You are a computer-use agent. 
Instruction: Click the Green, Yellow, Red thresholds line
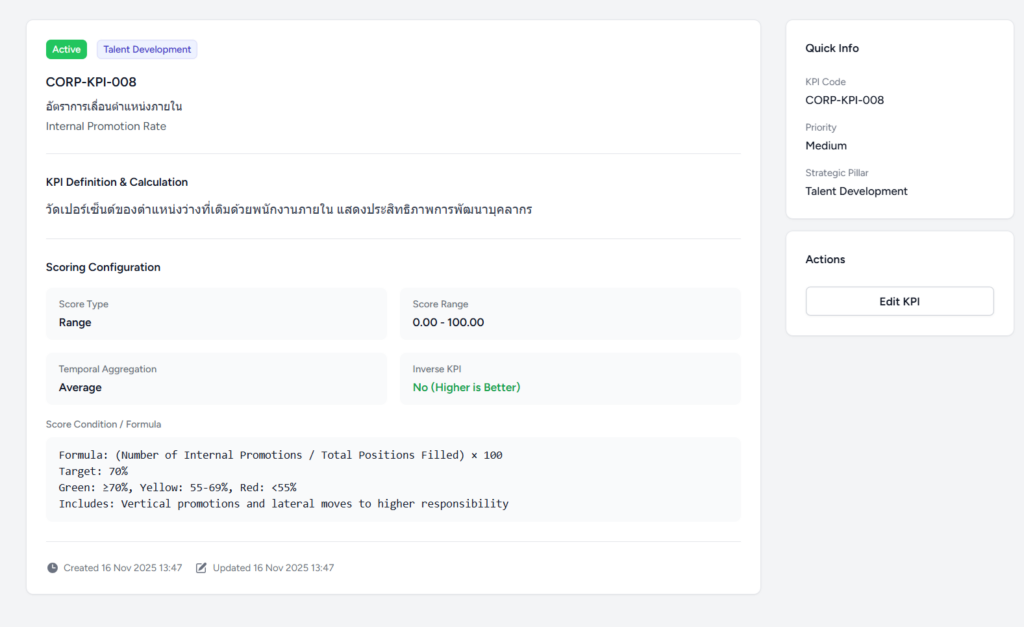[177, 487]
